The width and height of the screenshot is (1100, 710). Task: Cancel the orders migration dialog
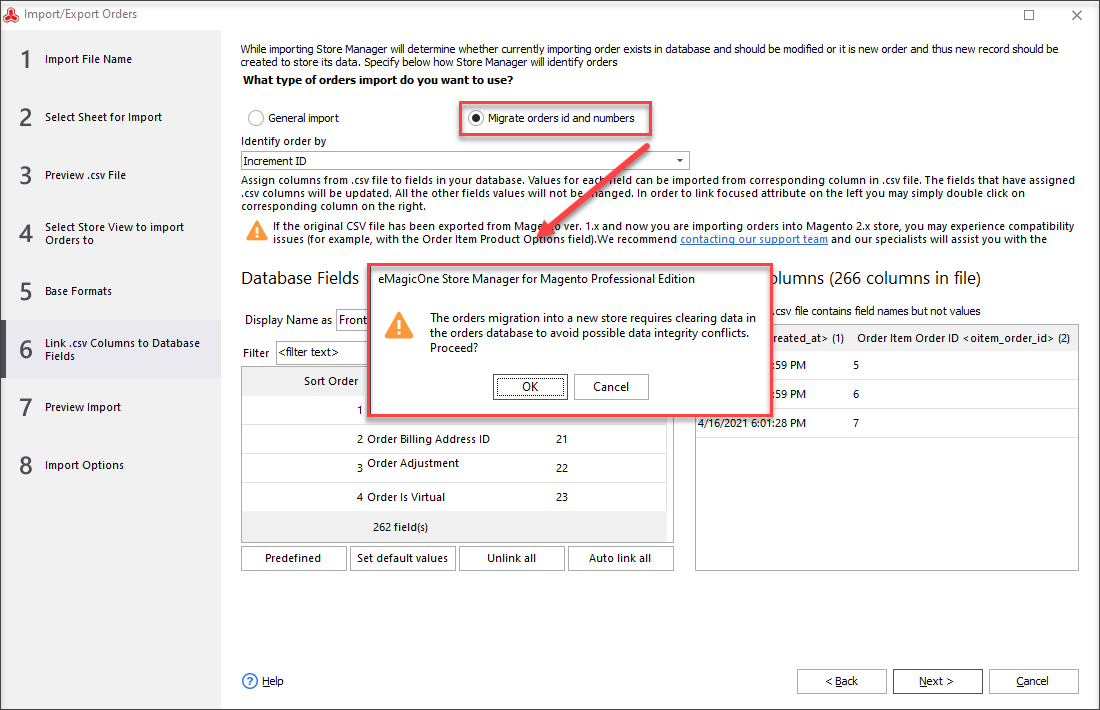pos(611,387)
